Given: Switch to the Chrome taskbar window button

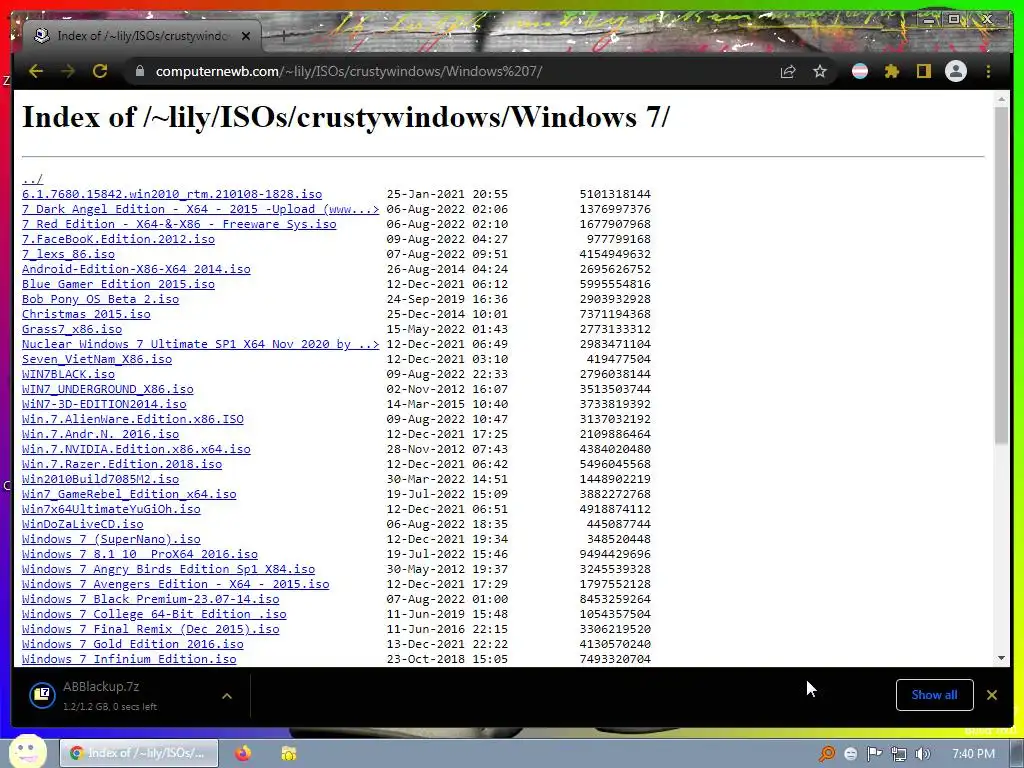Looking at the screenshot, I should pyautogui.click(x=139, y=753).
